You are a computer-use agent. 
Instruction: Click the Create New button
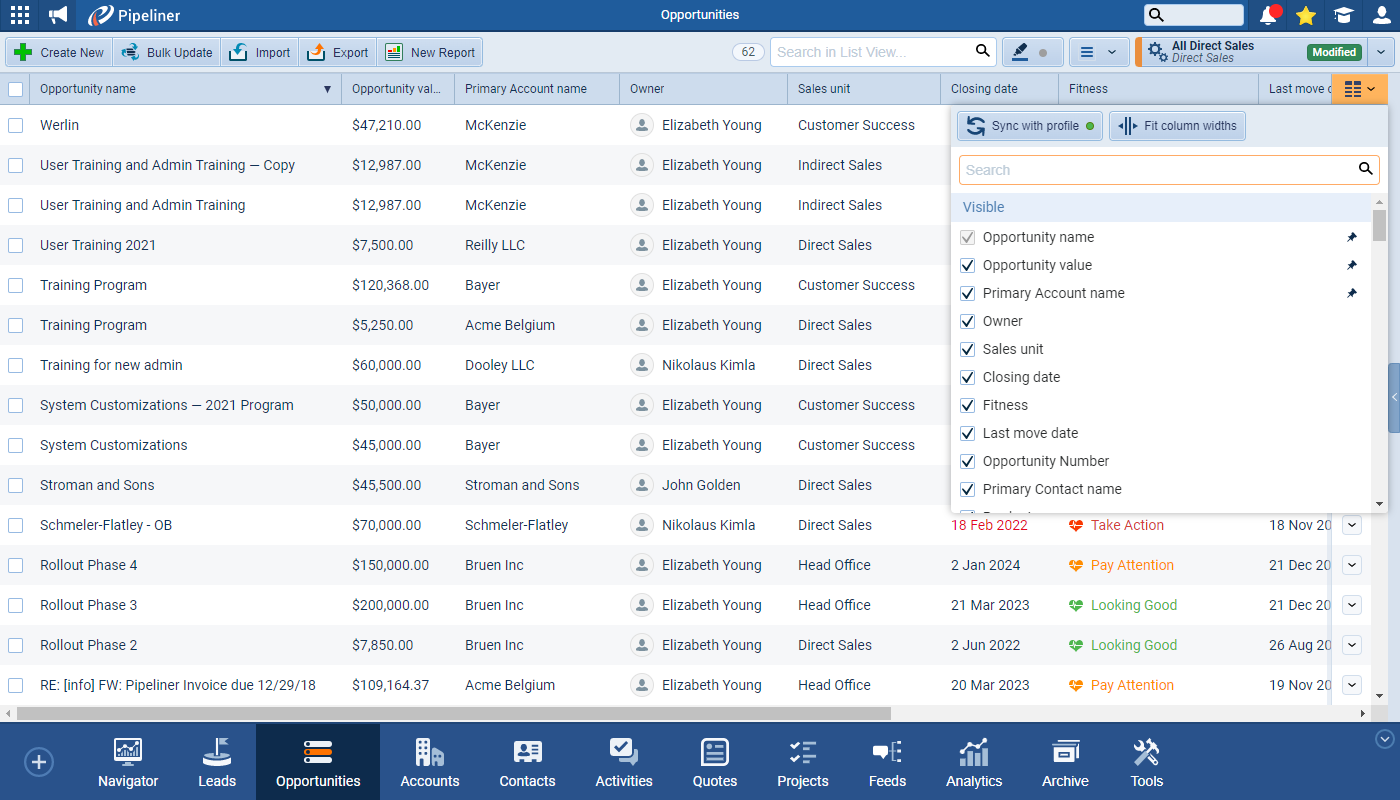[x=59, y=52]
